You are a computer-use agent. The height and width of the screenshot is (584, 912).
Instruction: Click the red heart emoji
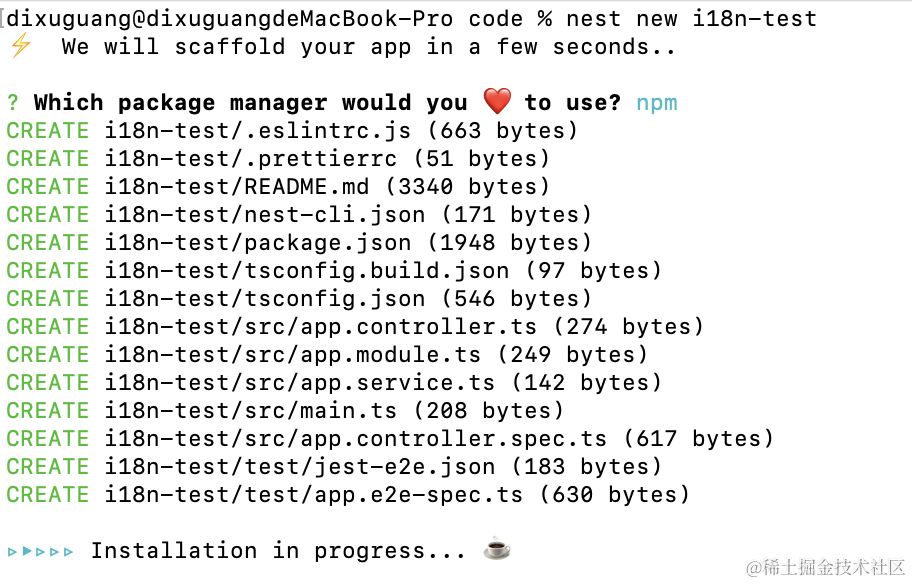(496, 102)
